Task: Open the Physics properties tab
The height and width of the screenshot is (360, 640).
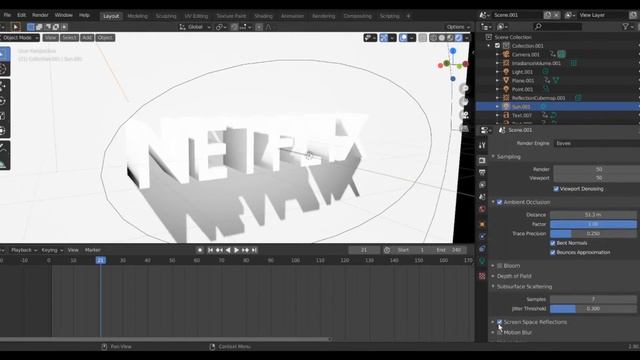Action: pos(482,236)
